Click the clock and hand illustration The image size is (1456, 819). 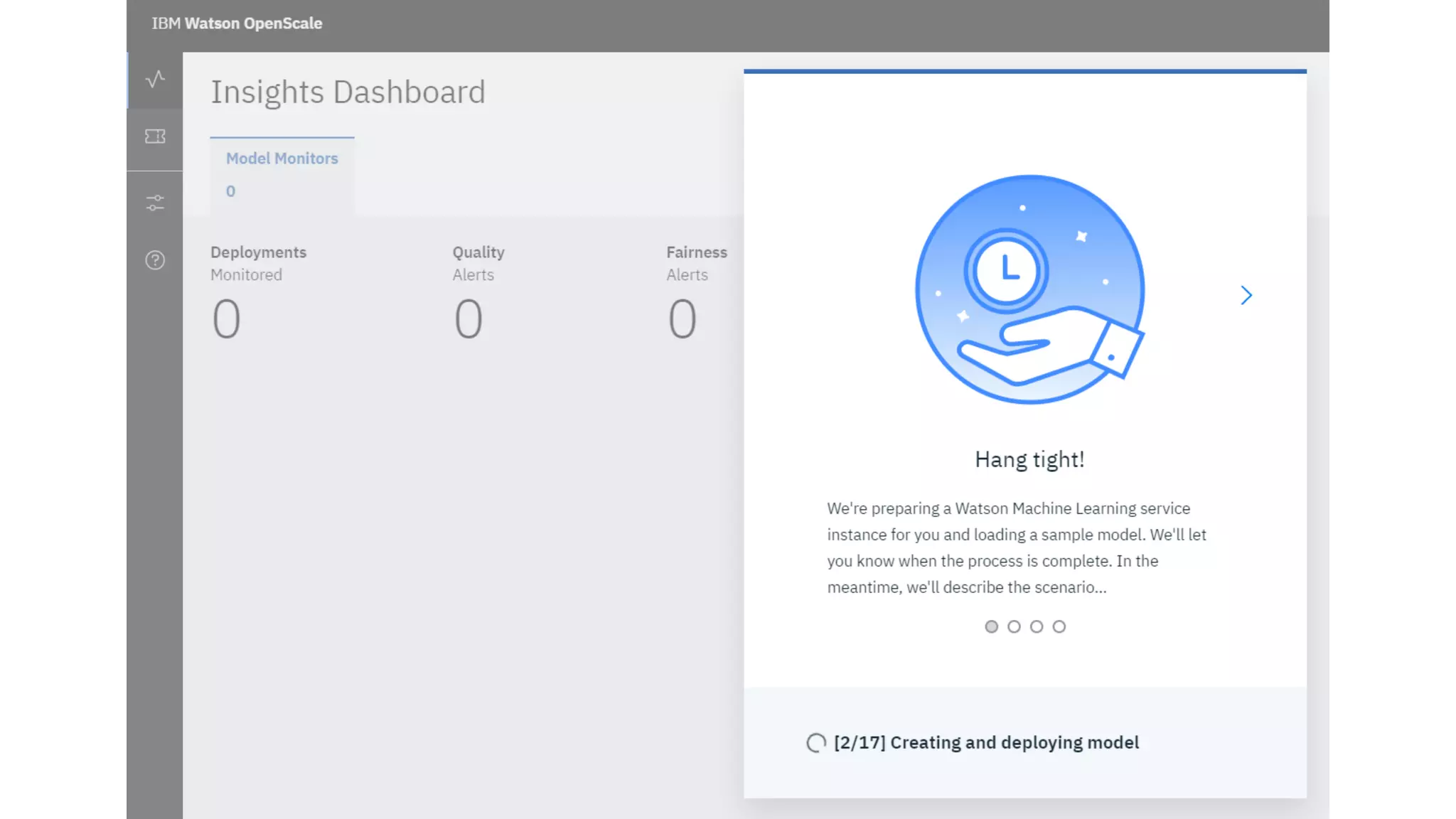(1029, 290)
